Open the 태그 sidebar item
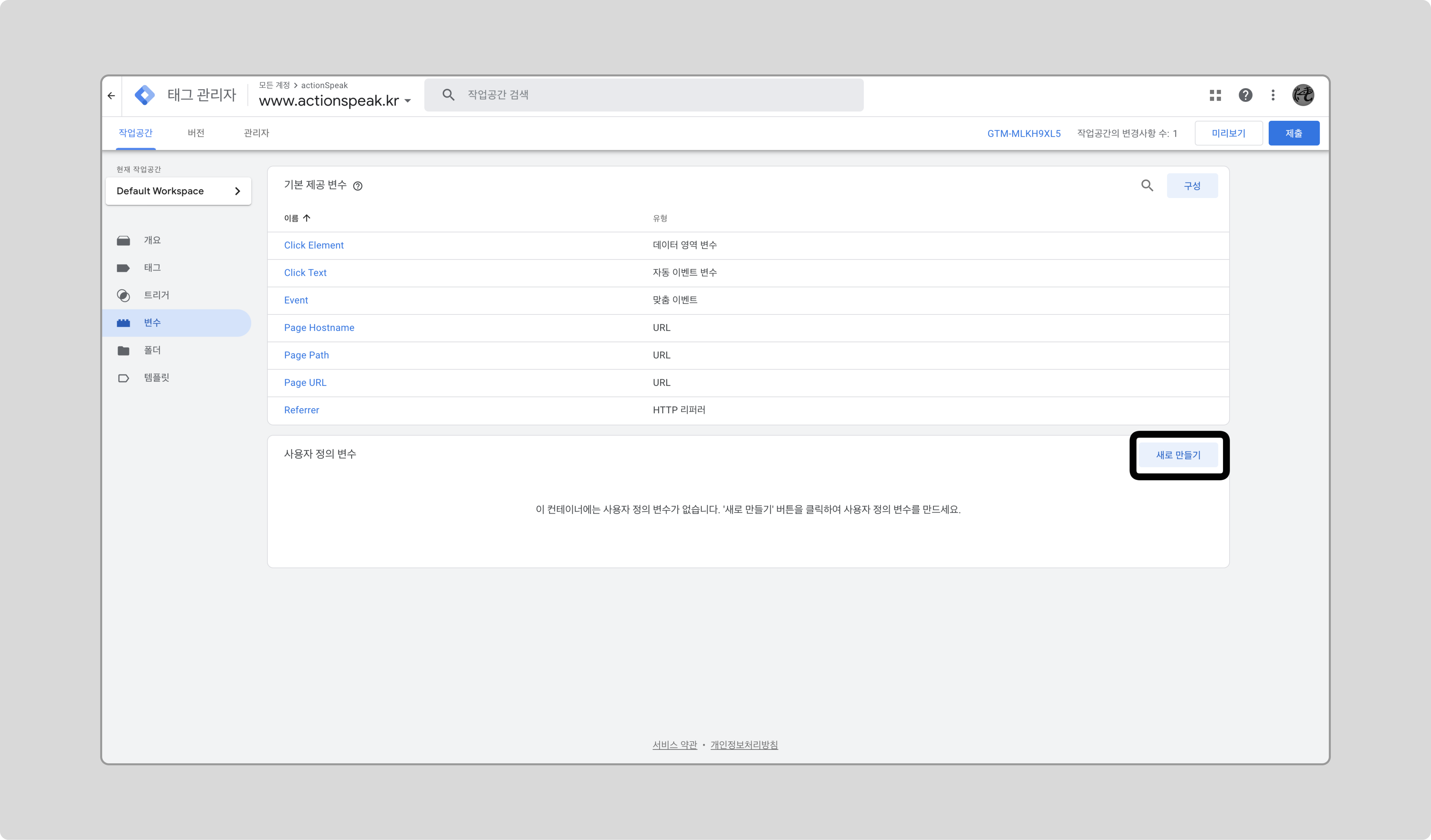Screen dimensions: 1431x840 177,268
